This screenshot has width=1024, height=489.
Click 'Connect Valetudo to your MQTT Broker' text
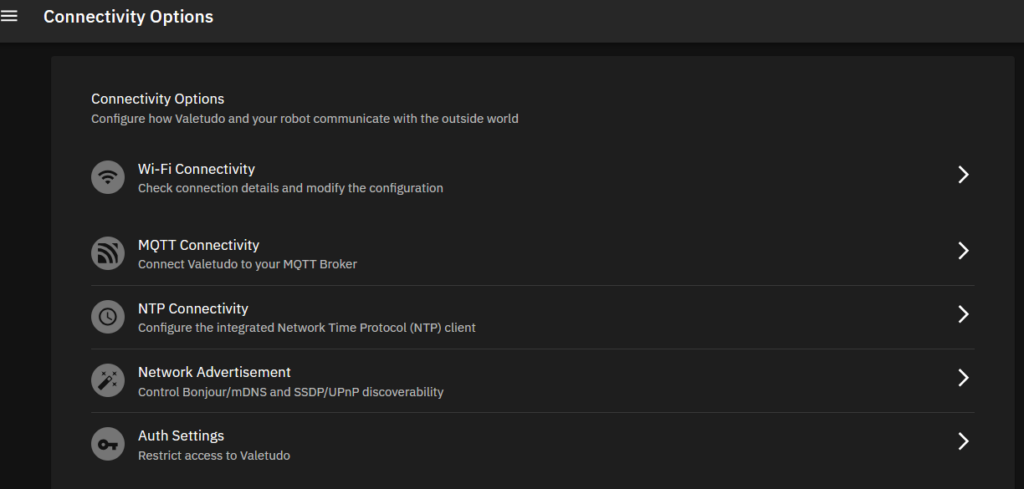point(248,264)
